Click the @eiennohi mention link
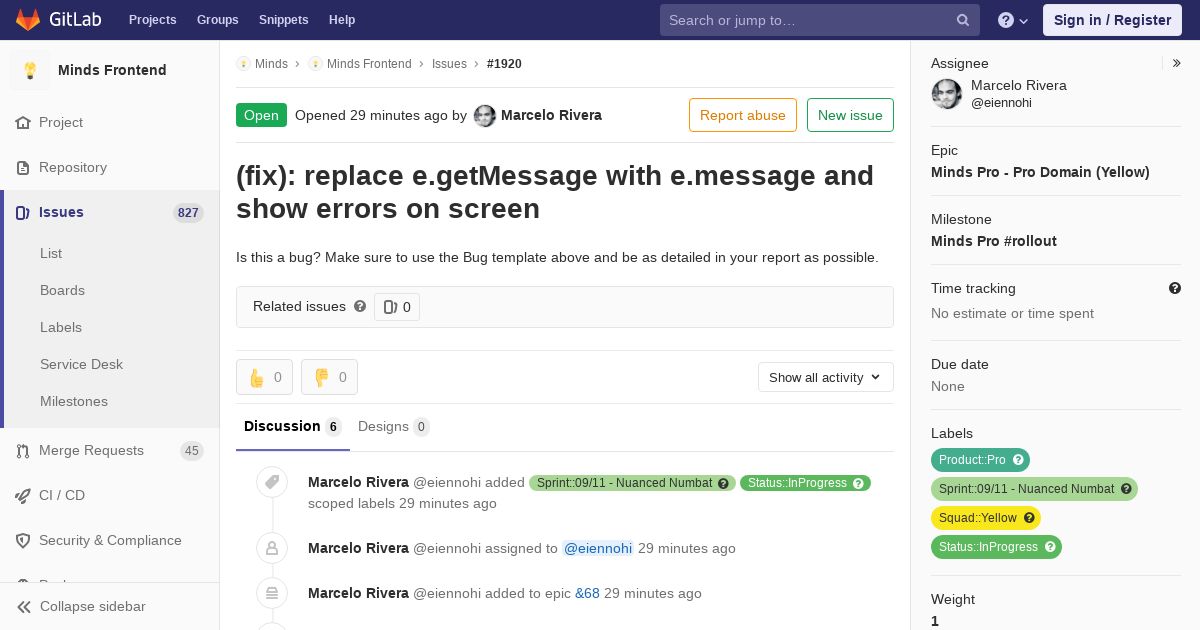1200x630 pixels. [598, 548]
